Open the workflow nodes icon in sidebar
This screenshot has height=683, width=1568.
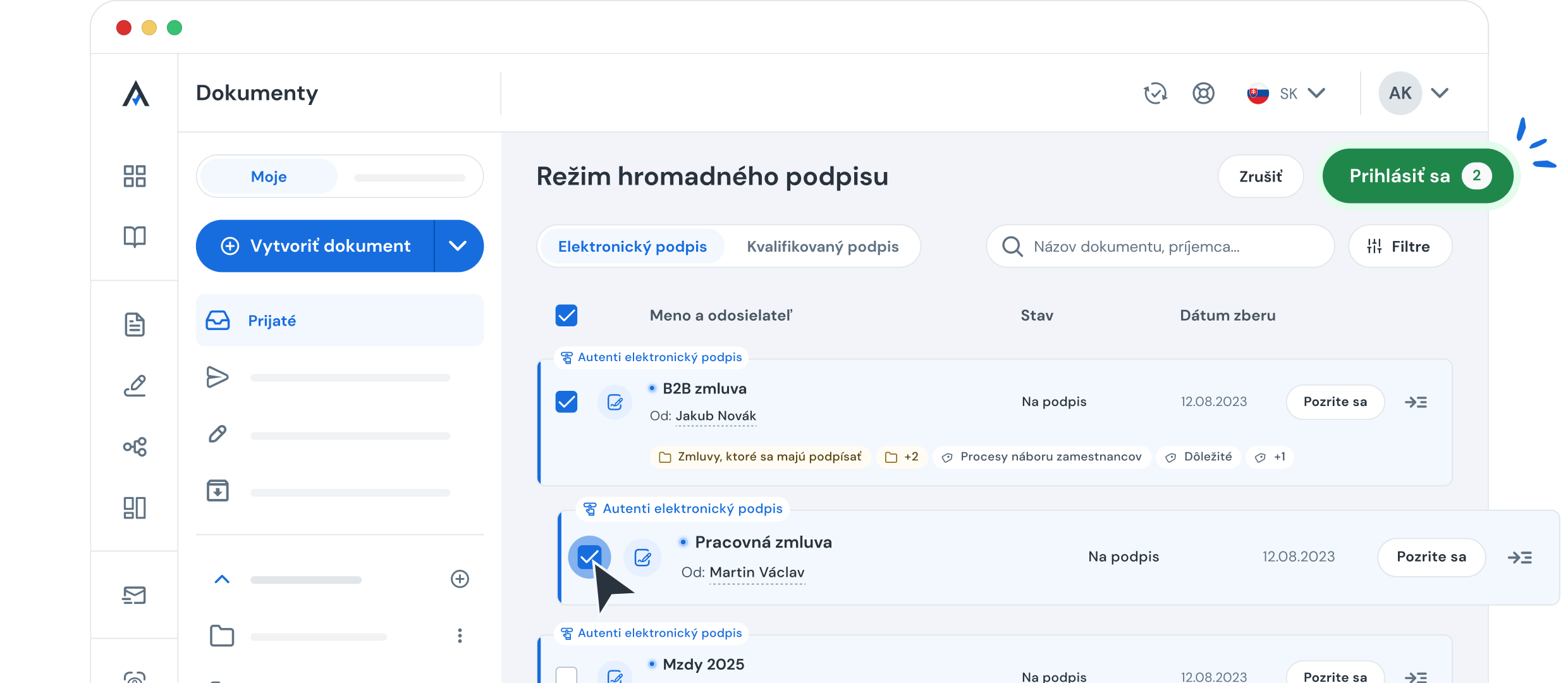click(x=135, y=447)
